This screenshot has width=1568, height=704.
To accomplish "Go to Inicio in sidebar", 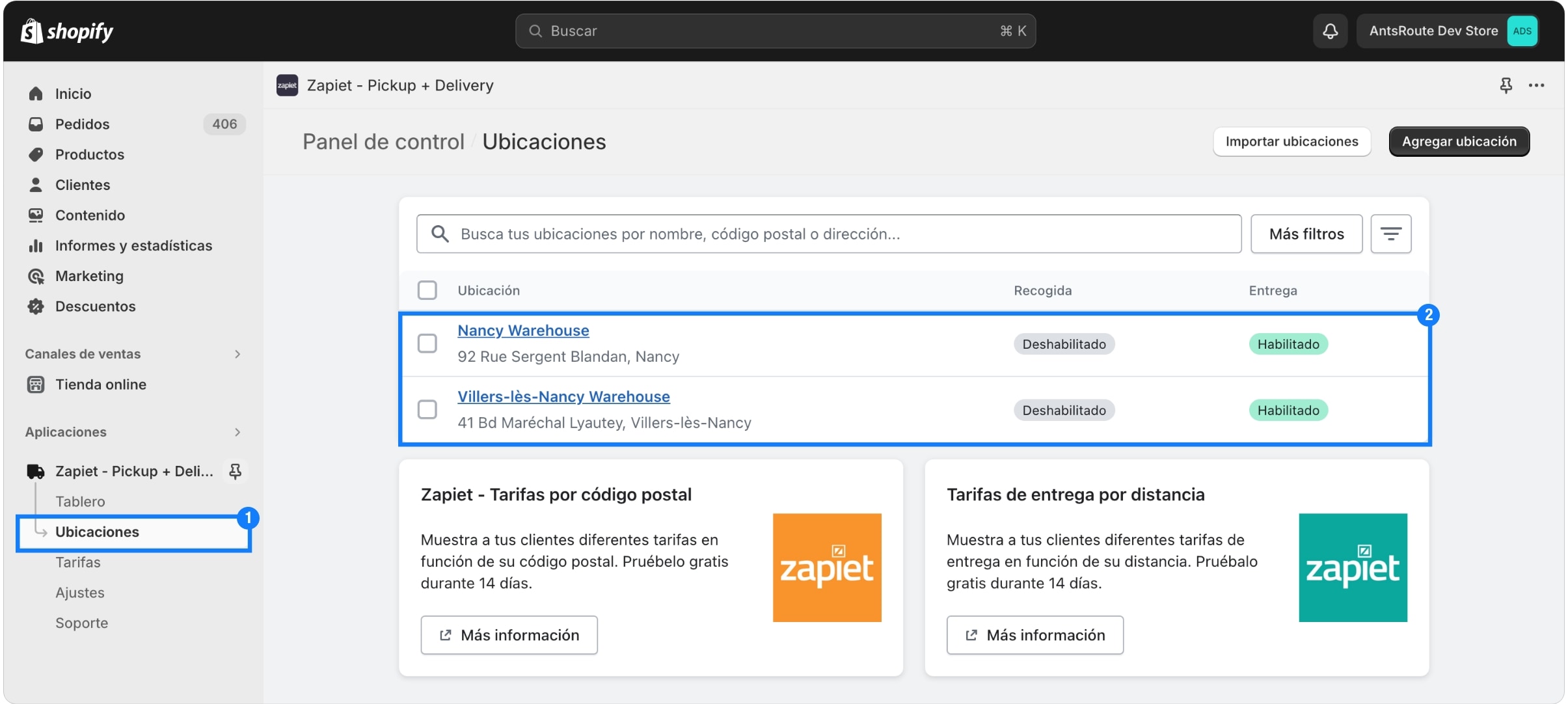I will tap(73, 94).
